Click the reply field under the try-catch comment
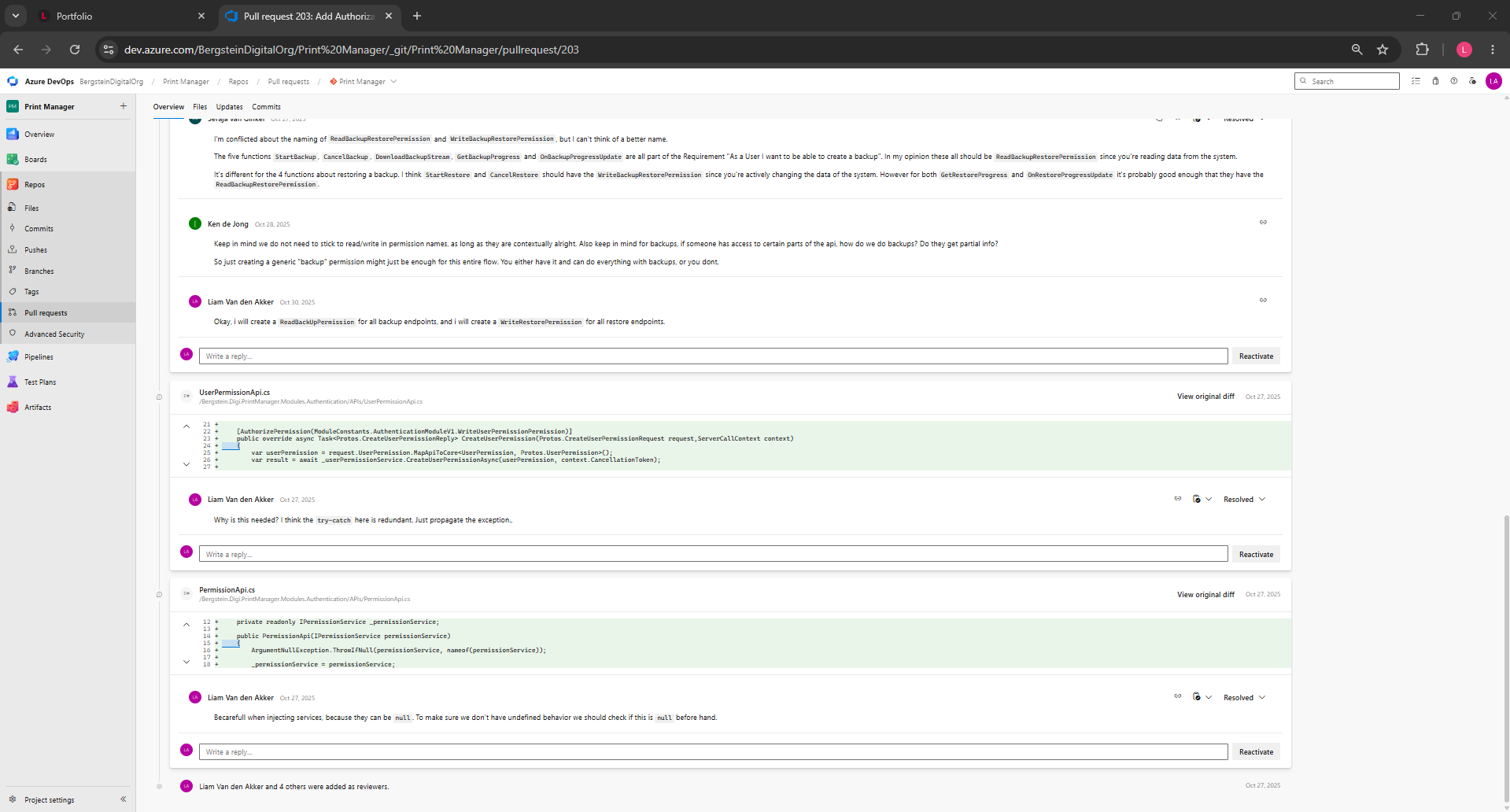 click(x=713, y=555)
